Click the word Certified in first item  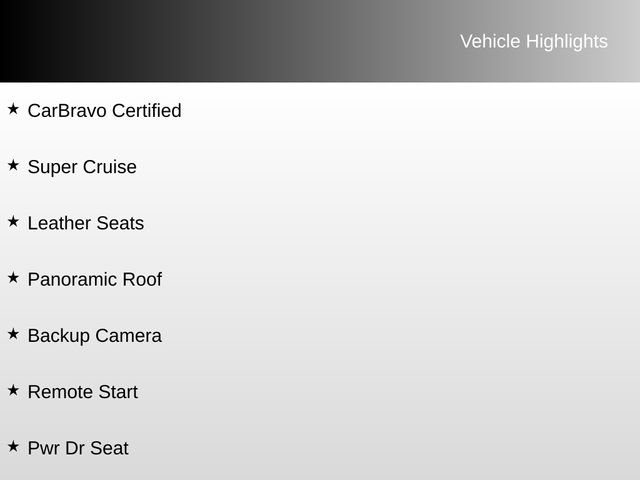pos(146,111)
